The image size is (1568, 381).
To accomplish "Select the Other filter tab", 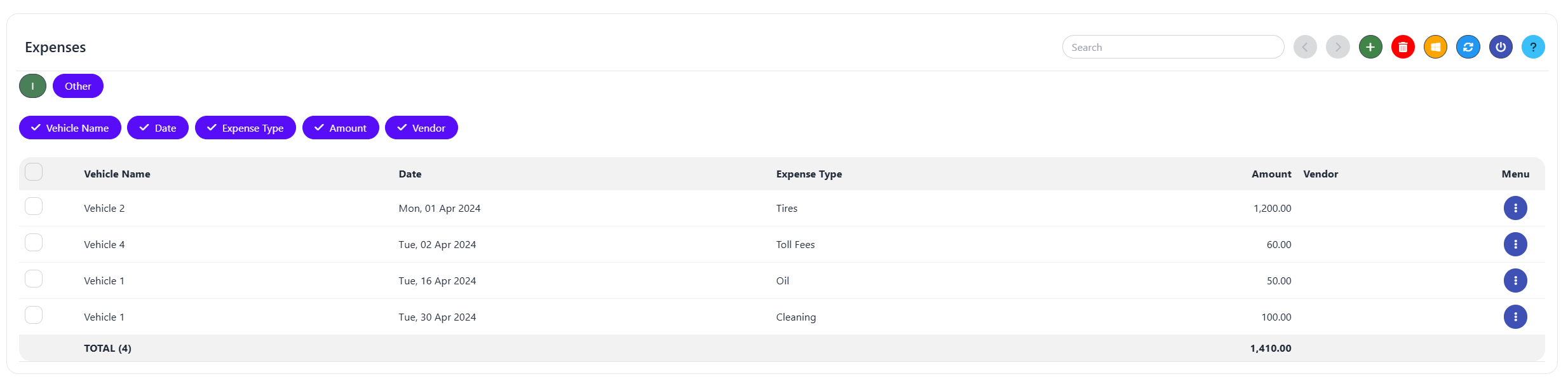I will [78, 86].
